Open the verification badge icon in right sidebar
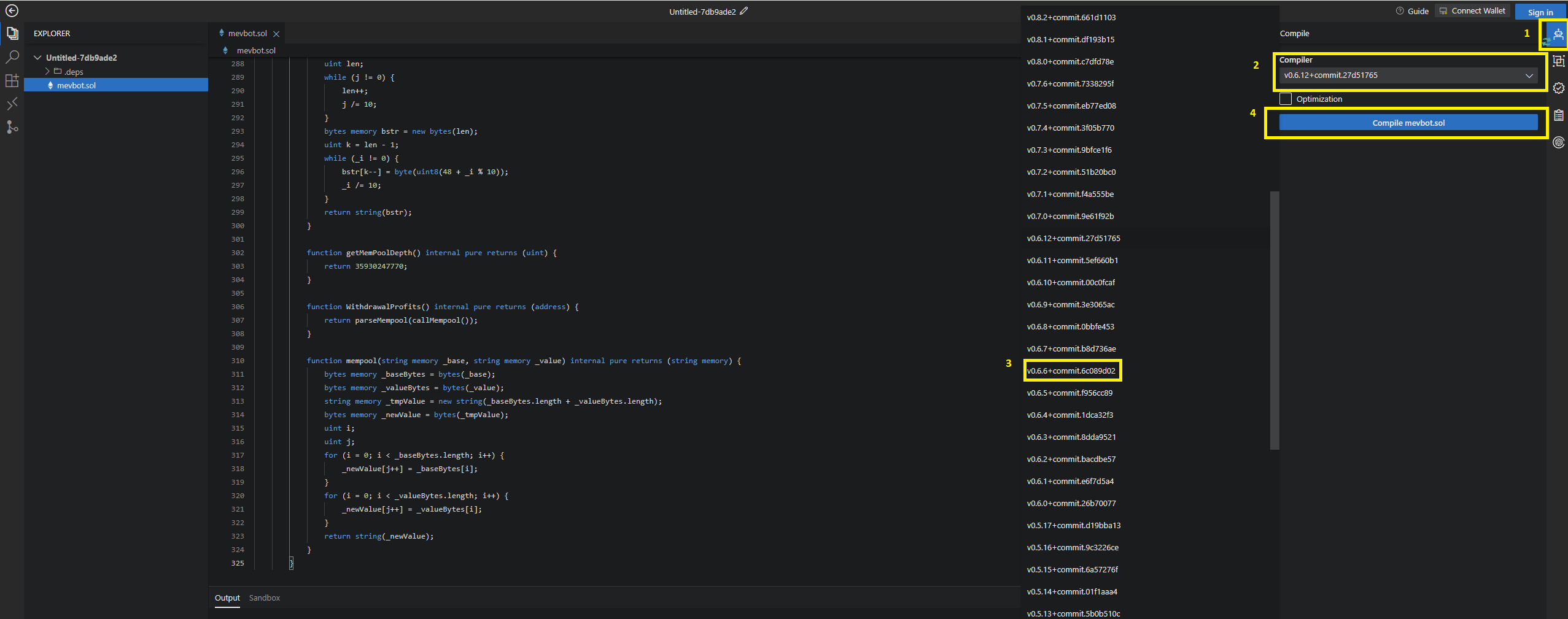Screen dimensions: 1568x619 pyautogui.click(x=1558, y=88)
